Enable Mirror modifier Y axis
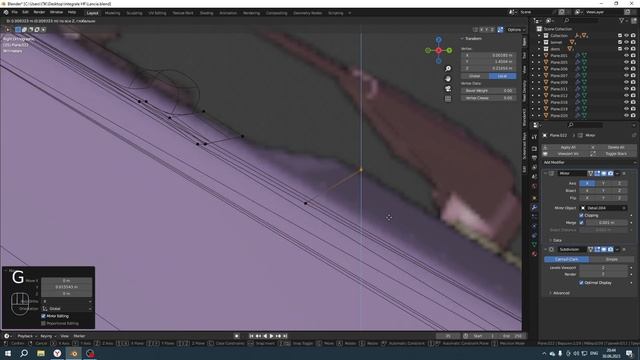The image size is (640, 360). pos(603,183)
